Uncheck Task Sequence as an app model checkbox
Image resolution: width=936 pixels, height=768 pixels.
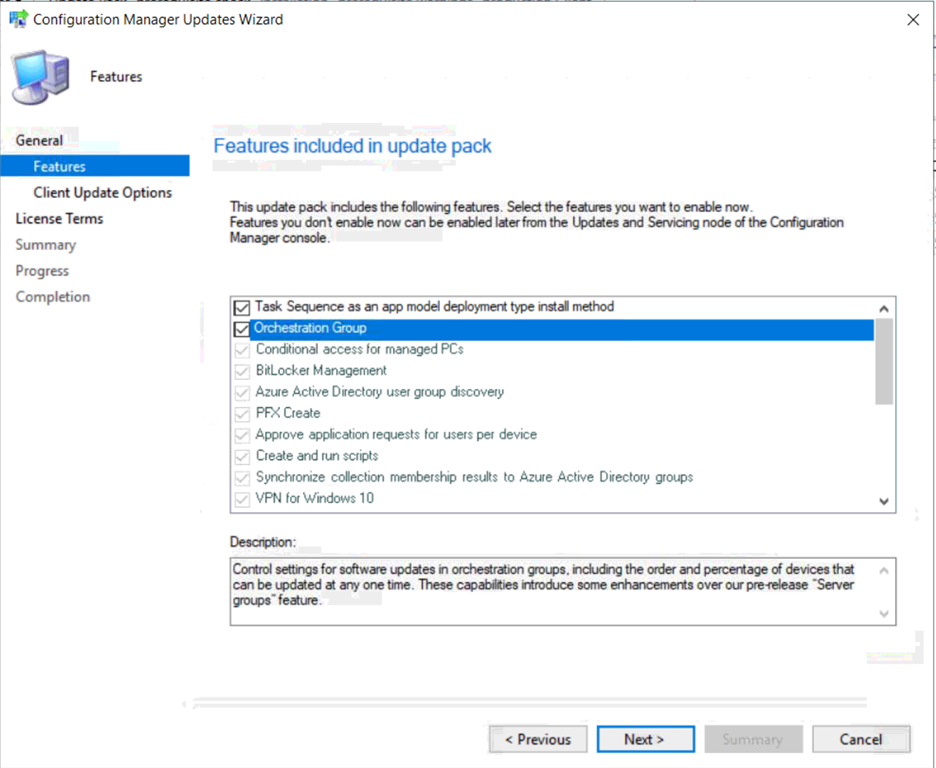point(242,307)
